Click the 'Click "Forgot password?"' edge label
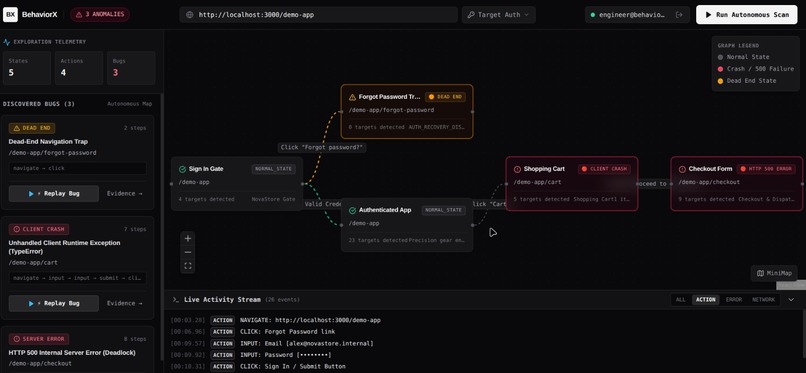 click(322, 147)
